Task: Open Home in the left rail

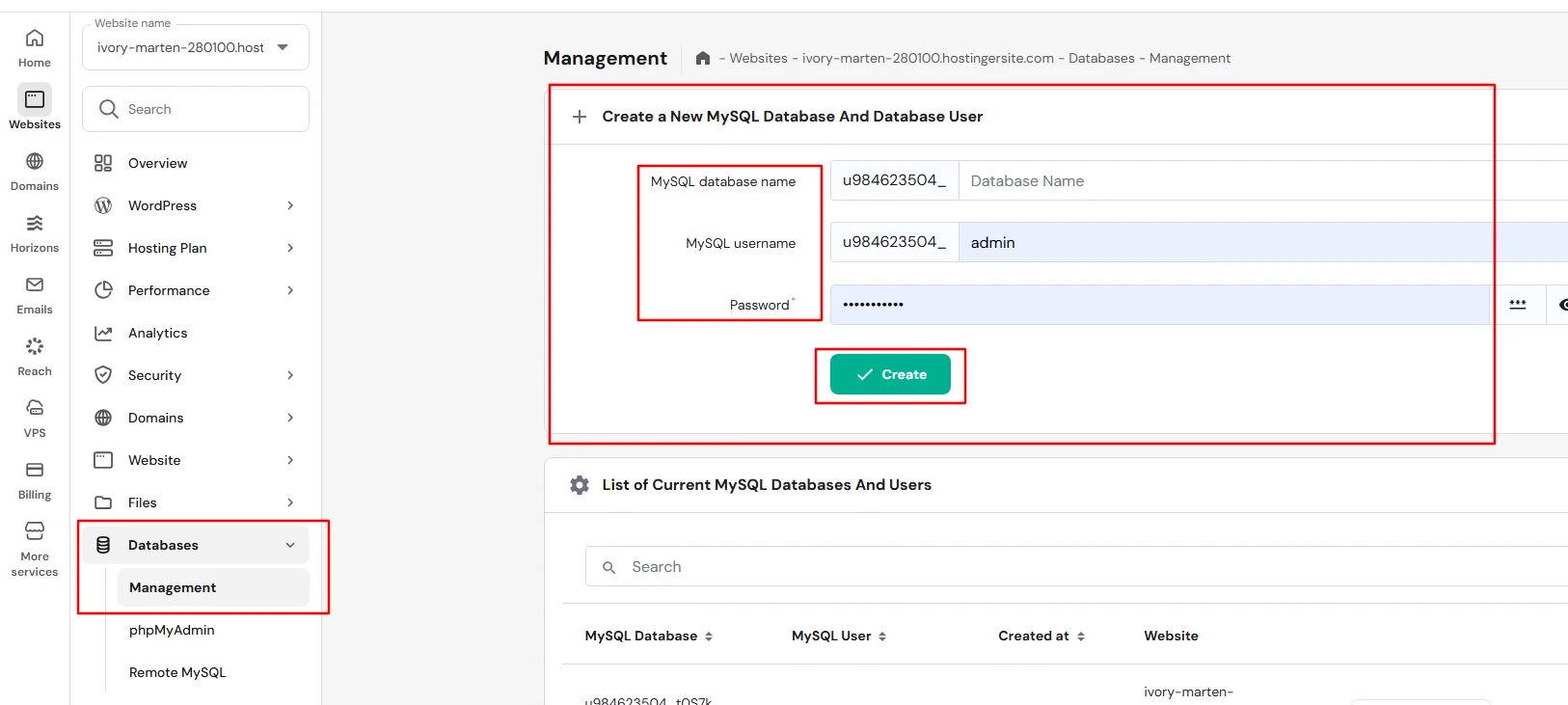Action: tap(35, 47)
